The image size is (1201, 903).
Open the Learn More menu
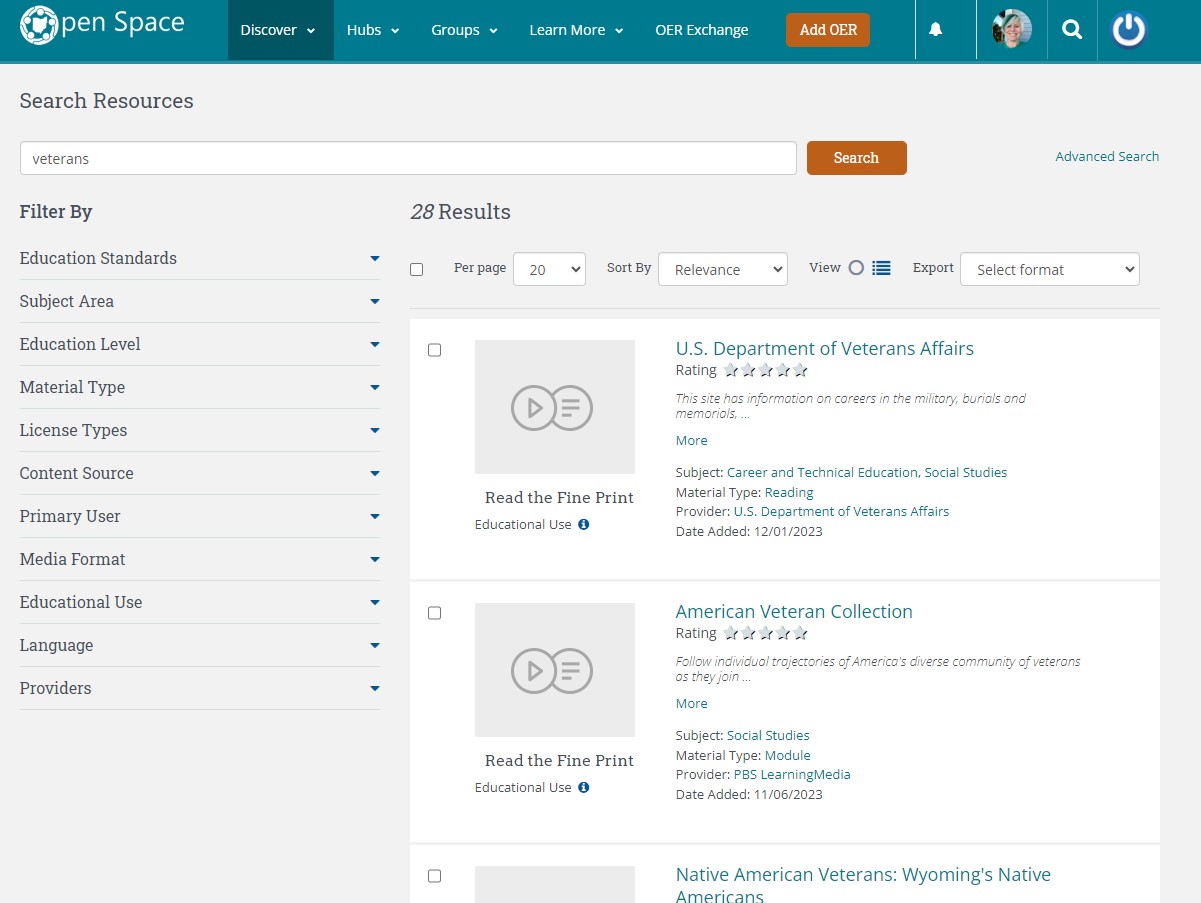point(577,30)
